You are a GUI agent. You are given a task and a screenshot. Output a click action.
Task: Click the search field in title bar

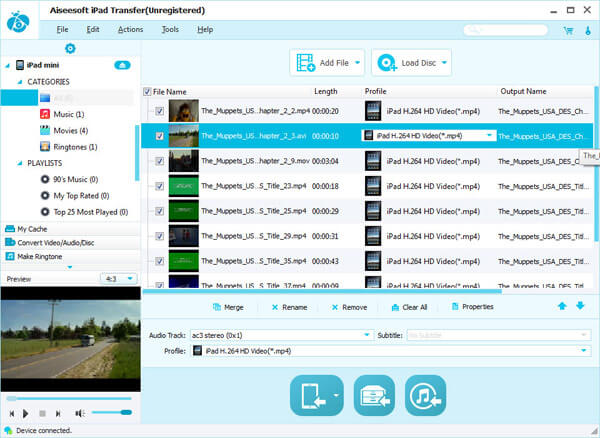(505, 30)
